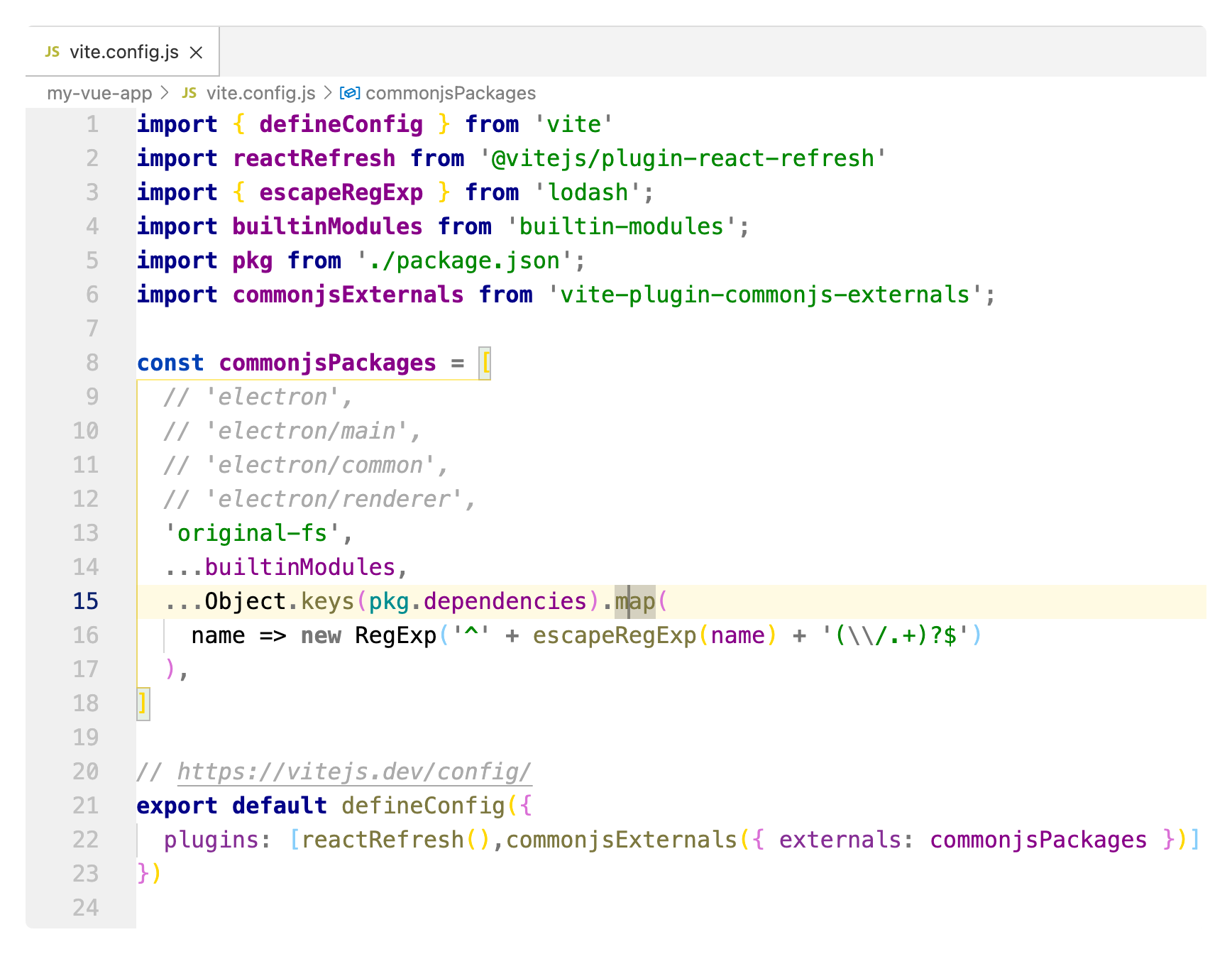Click line number 8 in gutter
This screenshot has width=1232, height=954.
point(92,363)
